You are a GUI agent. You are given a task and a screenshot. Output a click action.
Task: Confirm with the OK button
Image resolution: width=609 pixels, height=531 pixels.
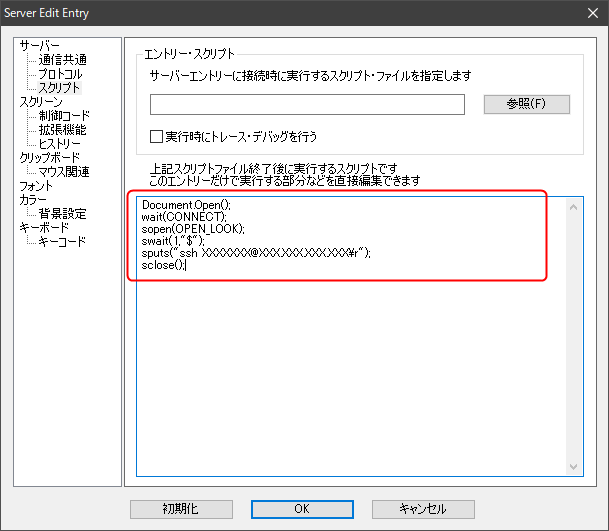coord(302,509)
